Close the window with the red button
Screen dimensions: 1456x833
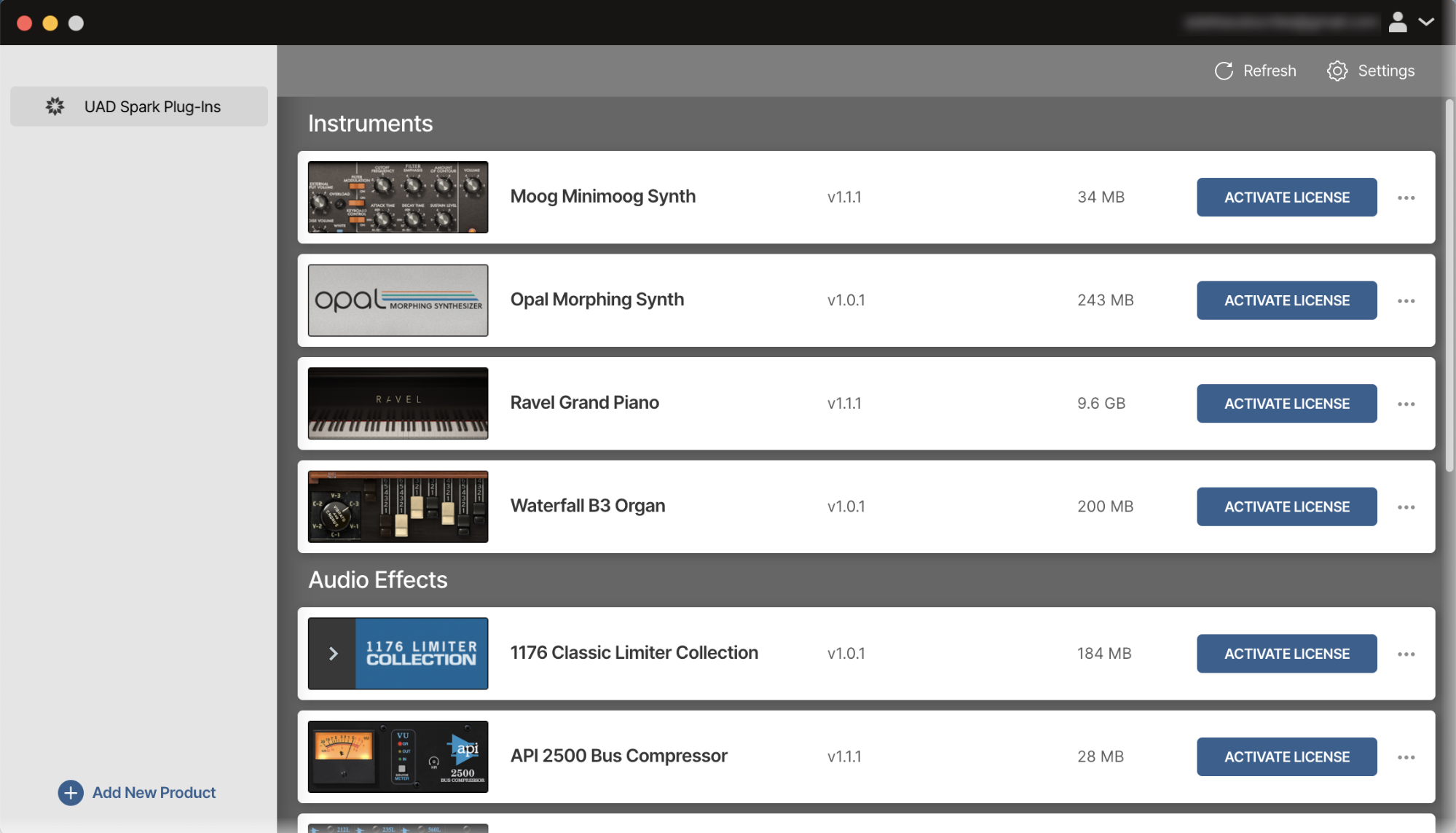point(25,23)
